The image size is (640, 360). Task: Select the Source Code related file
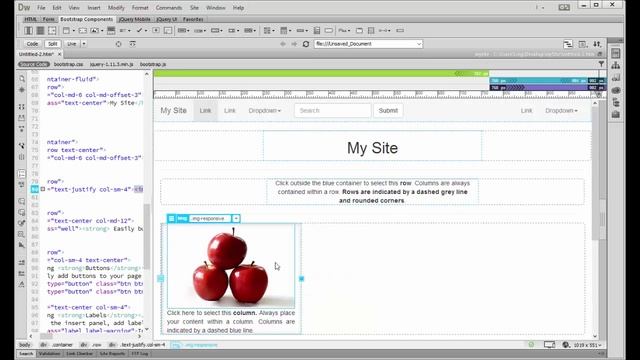coord(33,64)
